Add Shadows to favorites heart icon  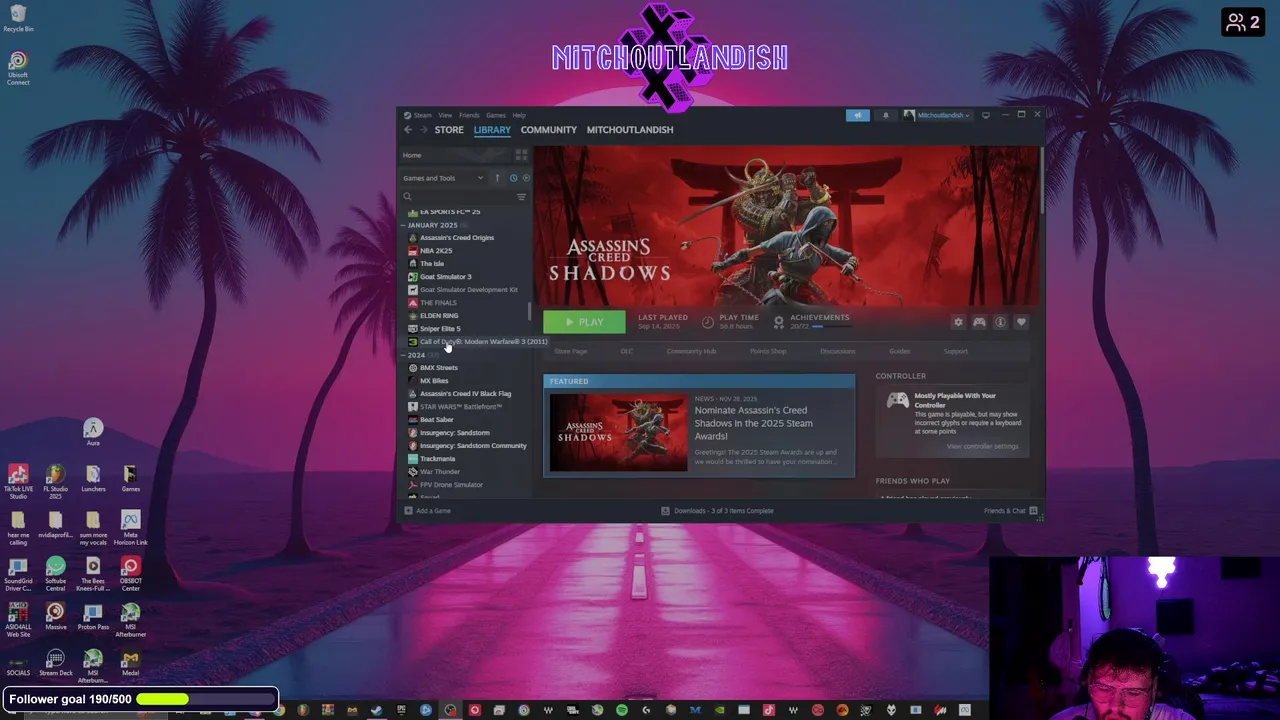[x=1021, y=322]
